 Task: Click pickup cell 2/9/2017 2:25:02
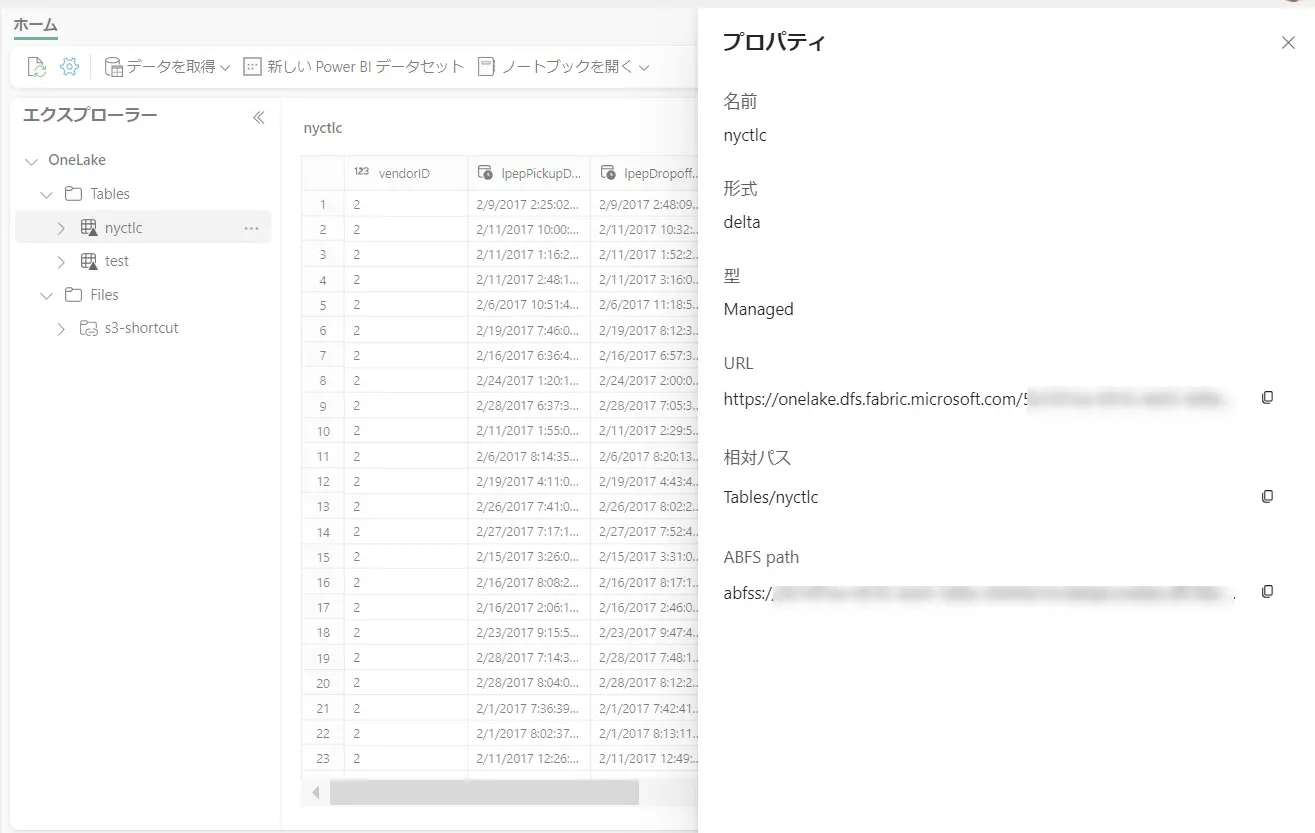(529, 204)
